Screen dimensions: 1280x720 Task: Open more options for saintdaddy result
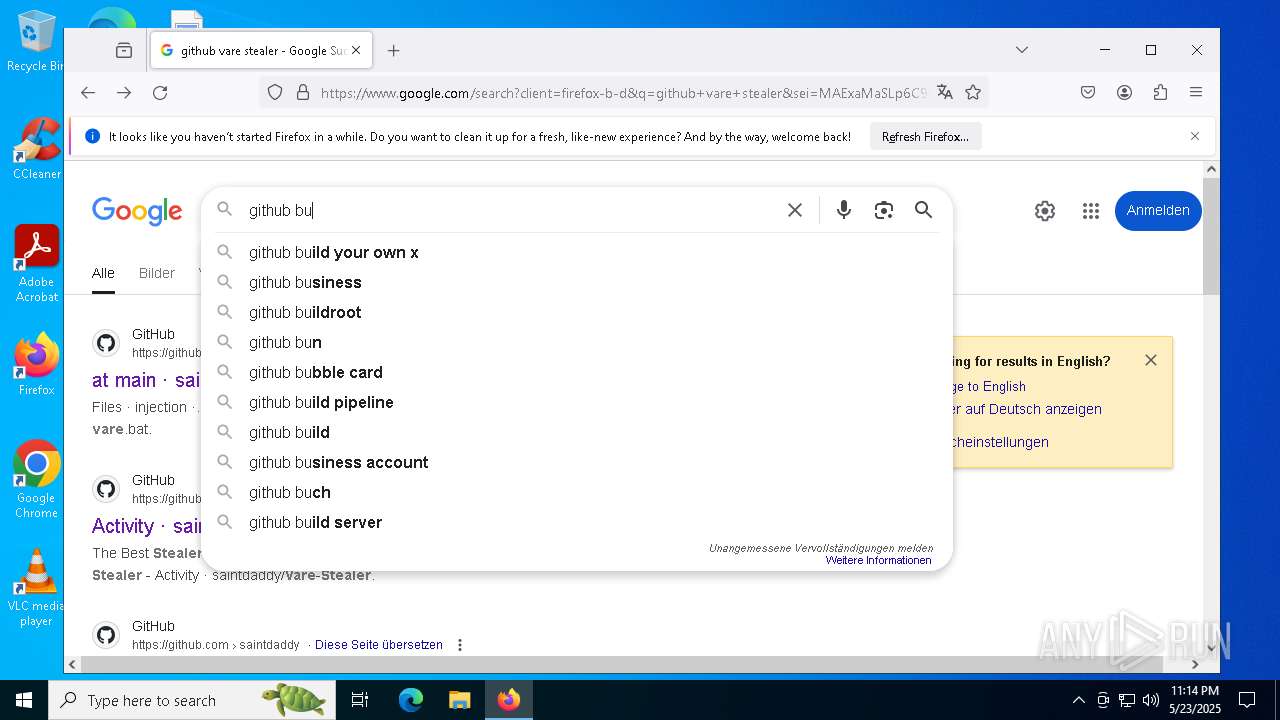click(460, 645)
